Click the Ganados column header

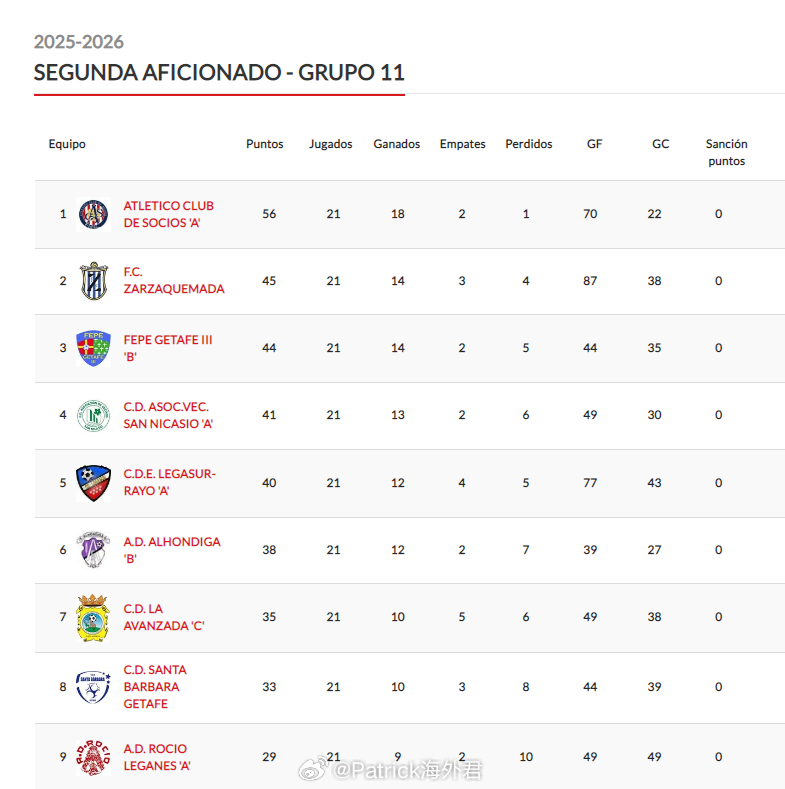point(397,144)
